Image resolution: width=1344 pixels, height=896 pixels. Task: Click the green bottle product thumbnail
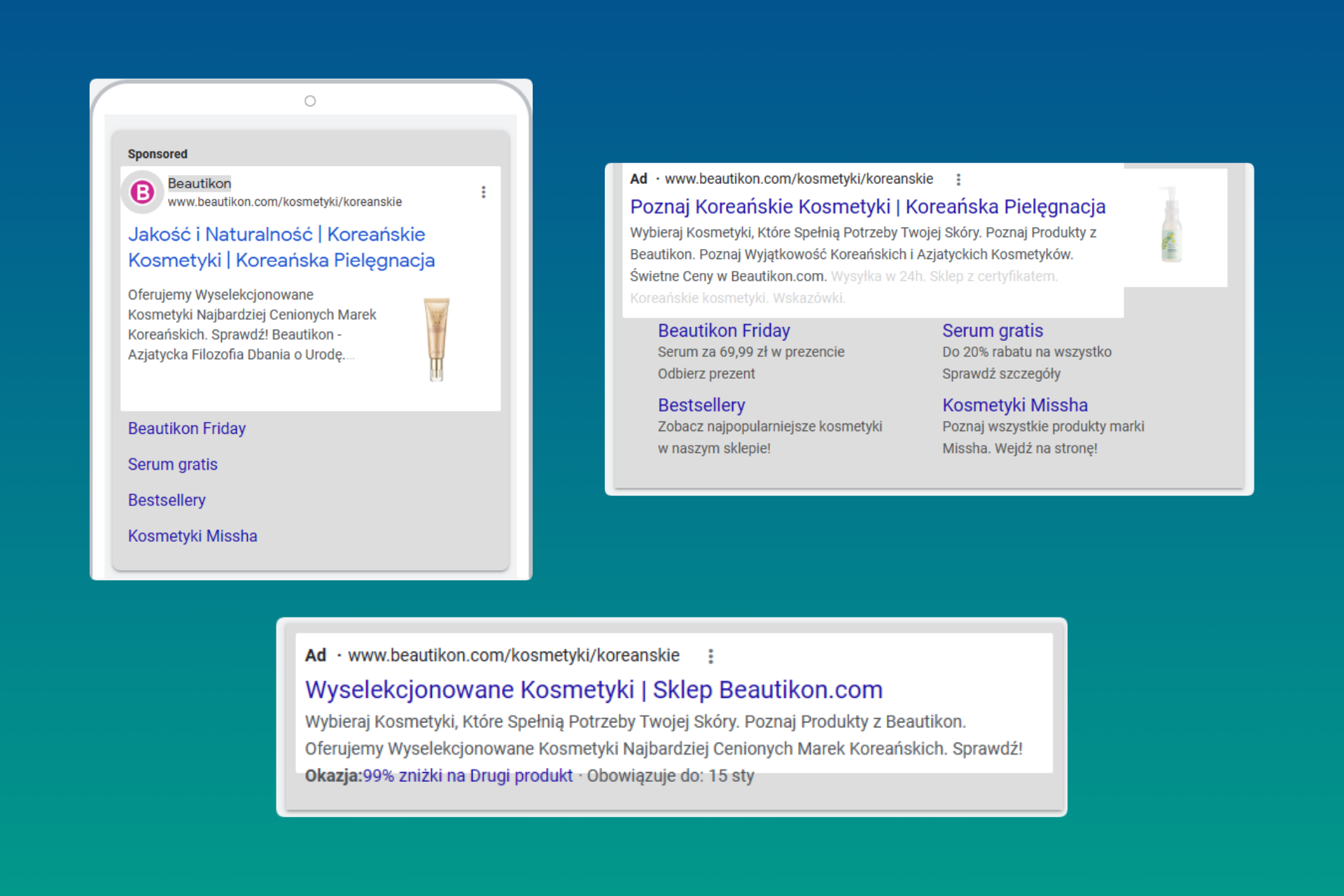click(x=1171, y=225)
